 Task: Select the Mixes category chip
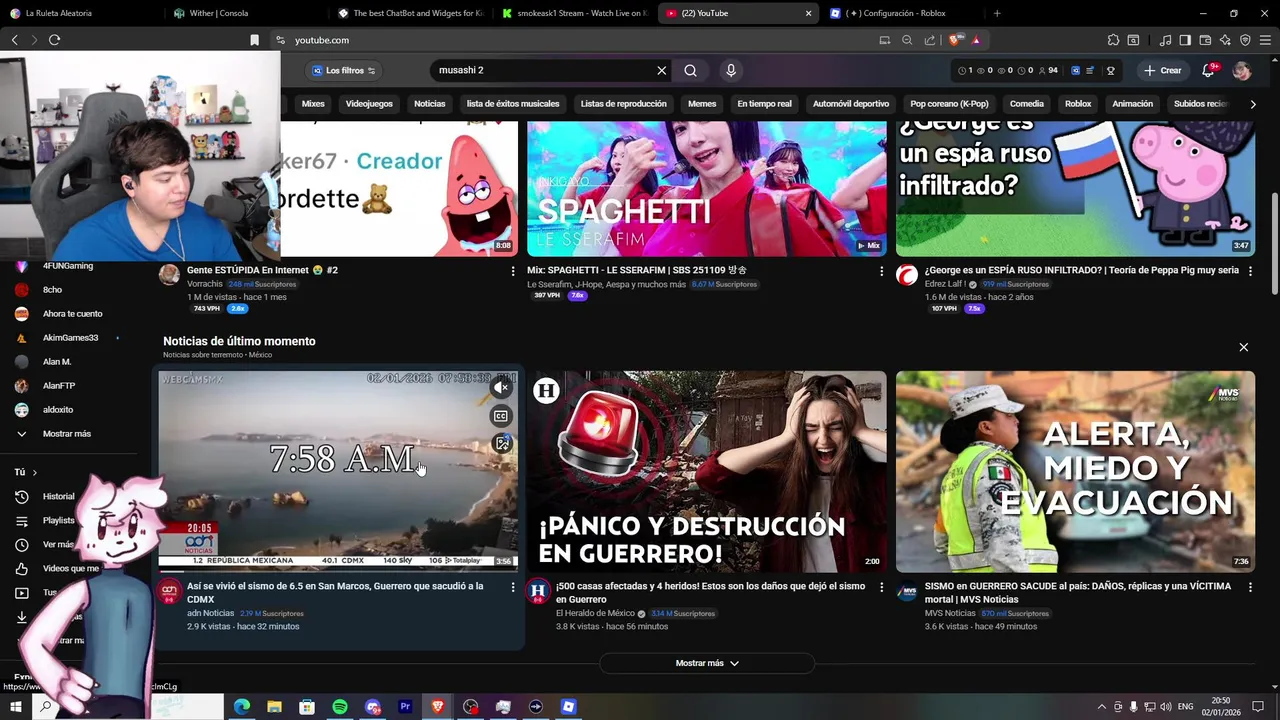pos(313,104)
